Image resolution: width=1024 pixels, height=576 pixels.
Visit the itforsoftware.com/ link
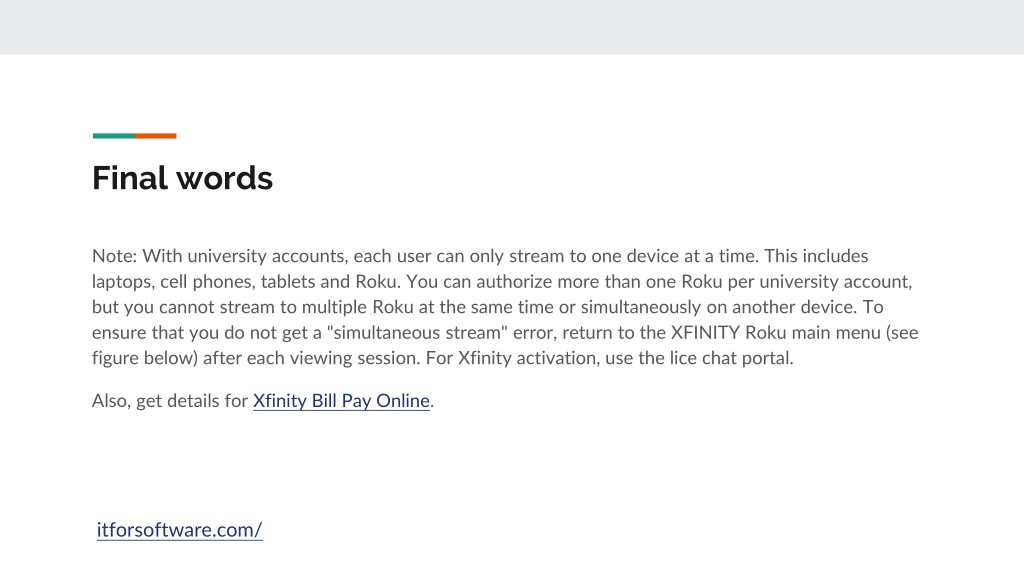[180, 530]
